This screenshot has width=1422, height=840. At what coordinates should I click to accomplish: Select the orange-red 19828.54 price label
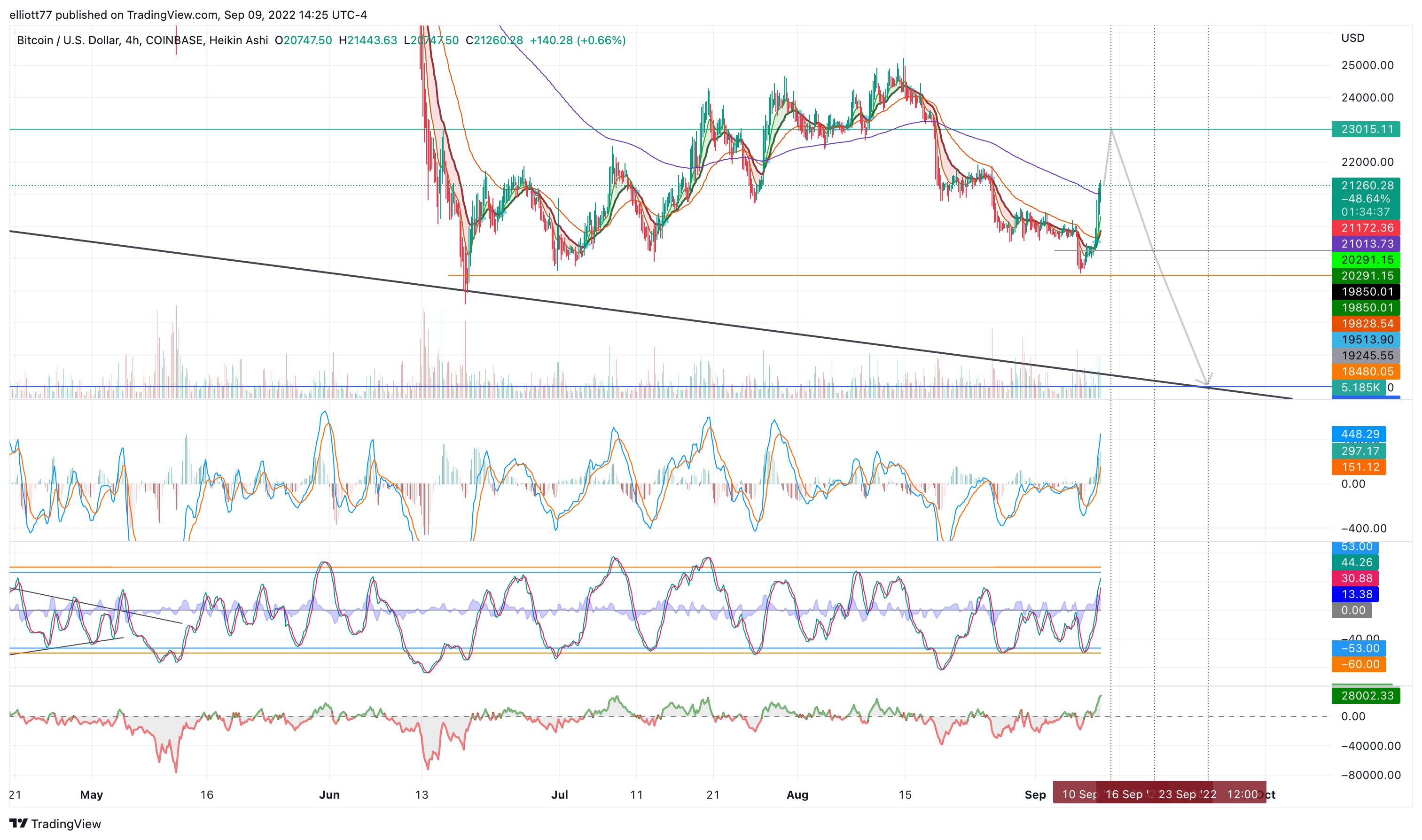click(1366, 324)
